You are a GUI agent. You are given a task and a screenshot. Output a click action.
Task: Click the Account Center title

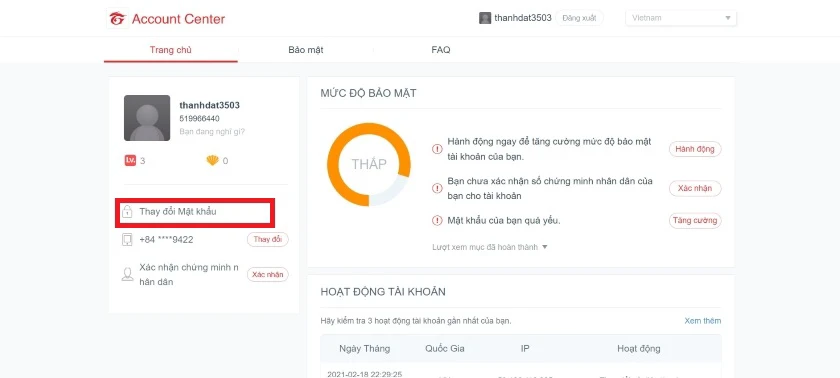[x=178, y=19]
